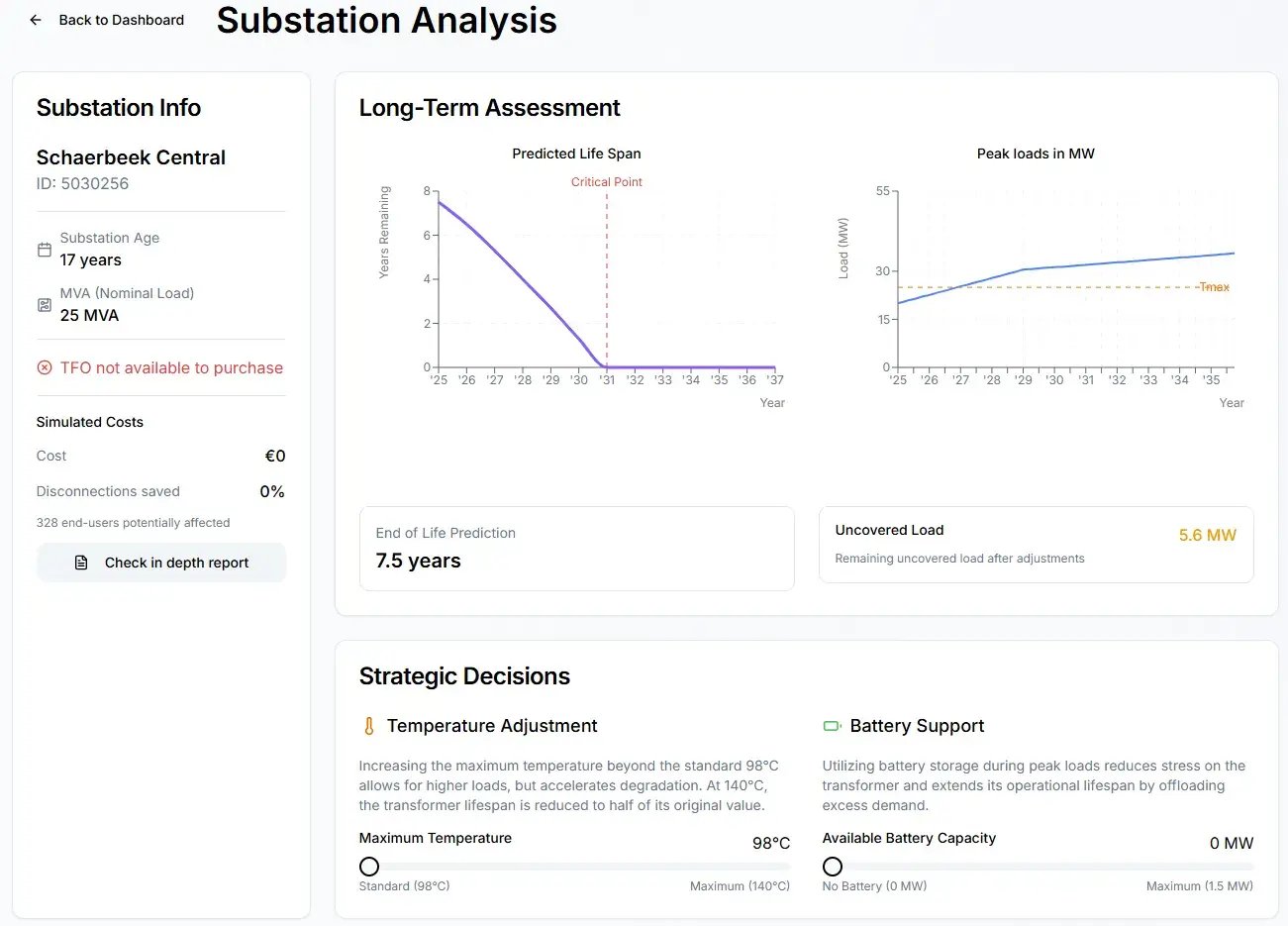The height and width of the screenshot is (926, 1288).
Task: Click the Maximum (140°C) slider end label
Action: click(x=740, y=886)
